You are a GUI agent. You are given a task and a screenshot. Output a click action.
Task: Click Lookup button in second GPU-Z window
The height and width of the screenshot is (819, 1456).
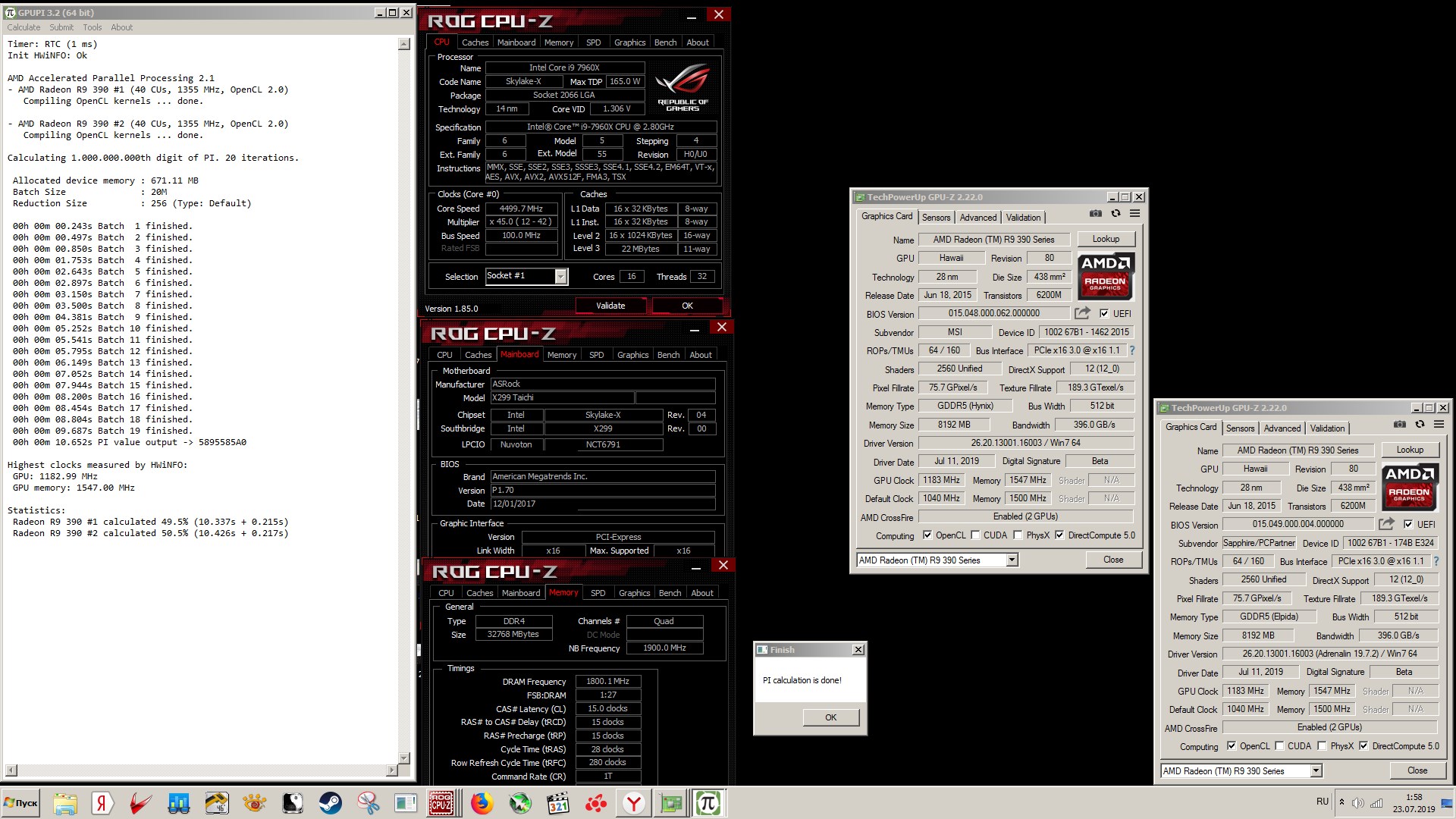(1410, 450)
